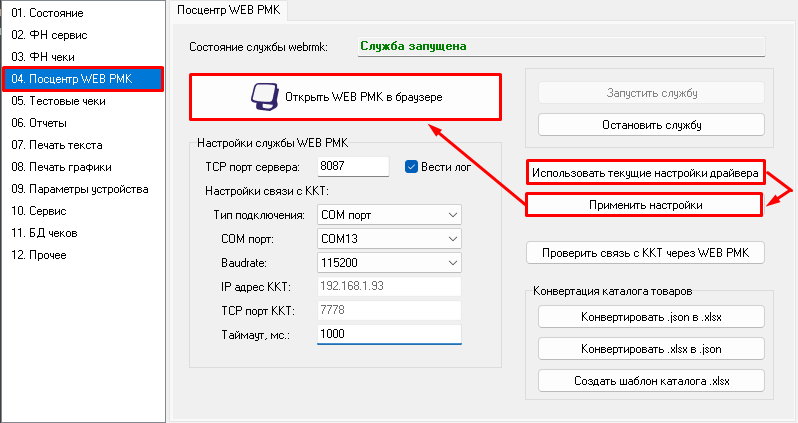The image size is (798, 423).
Task: Open '09. Параметры устройства' section
Action: tap(79, 189)
